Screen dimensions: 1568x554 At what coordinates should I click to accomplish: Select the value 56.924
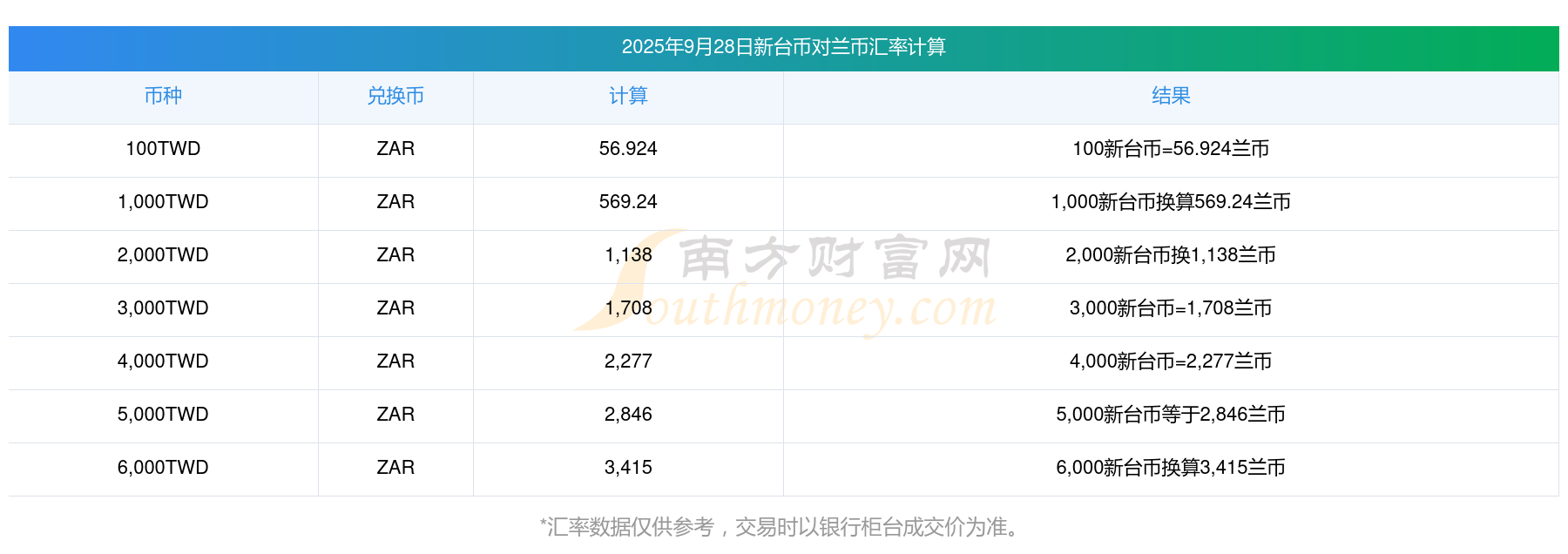pos(628,149)
